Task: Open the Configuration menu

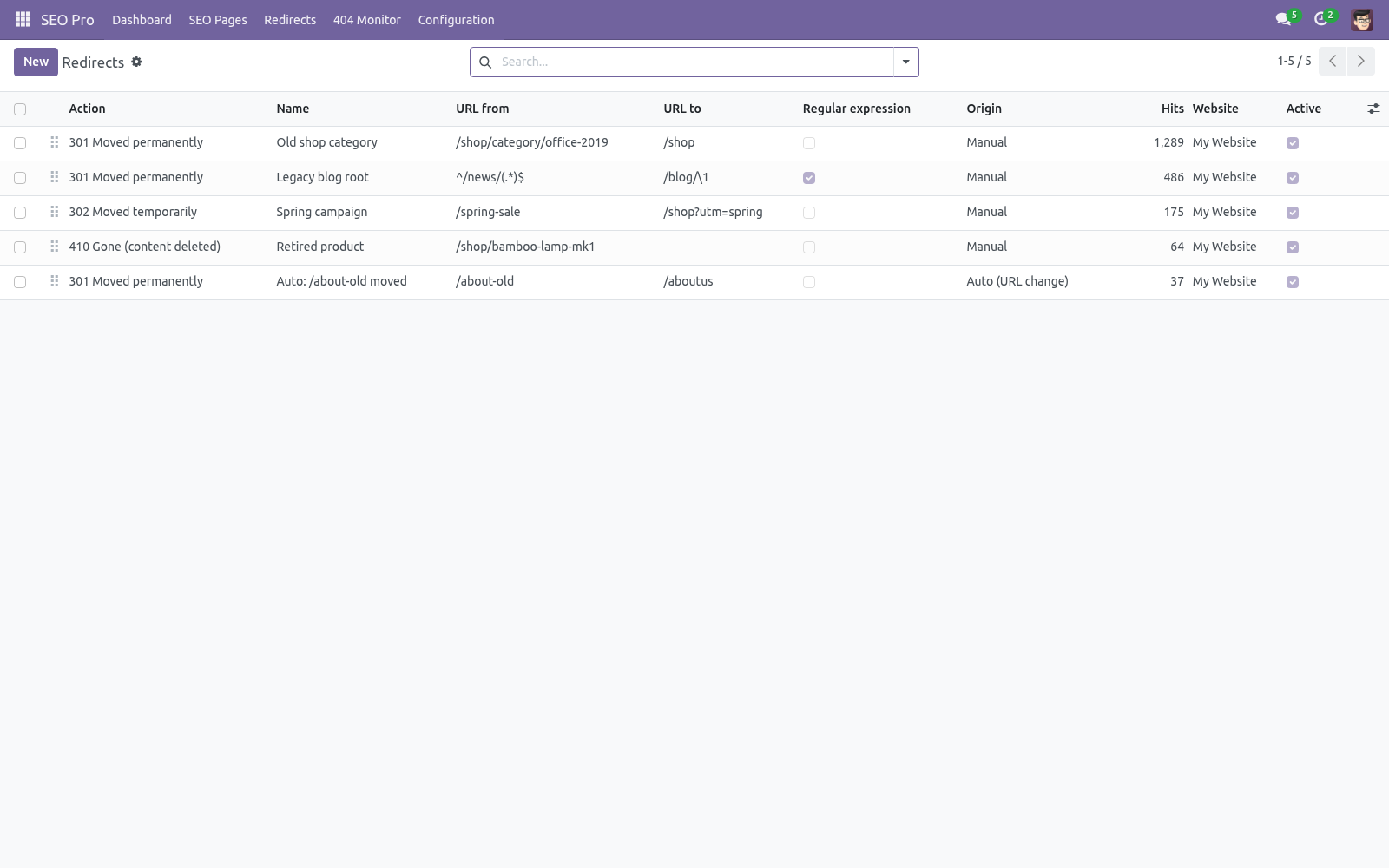Action: tap(456, 19)
